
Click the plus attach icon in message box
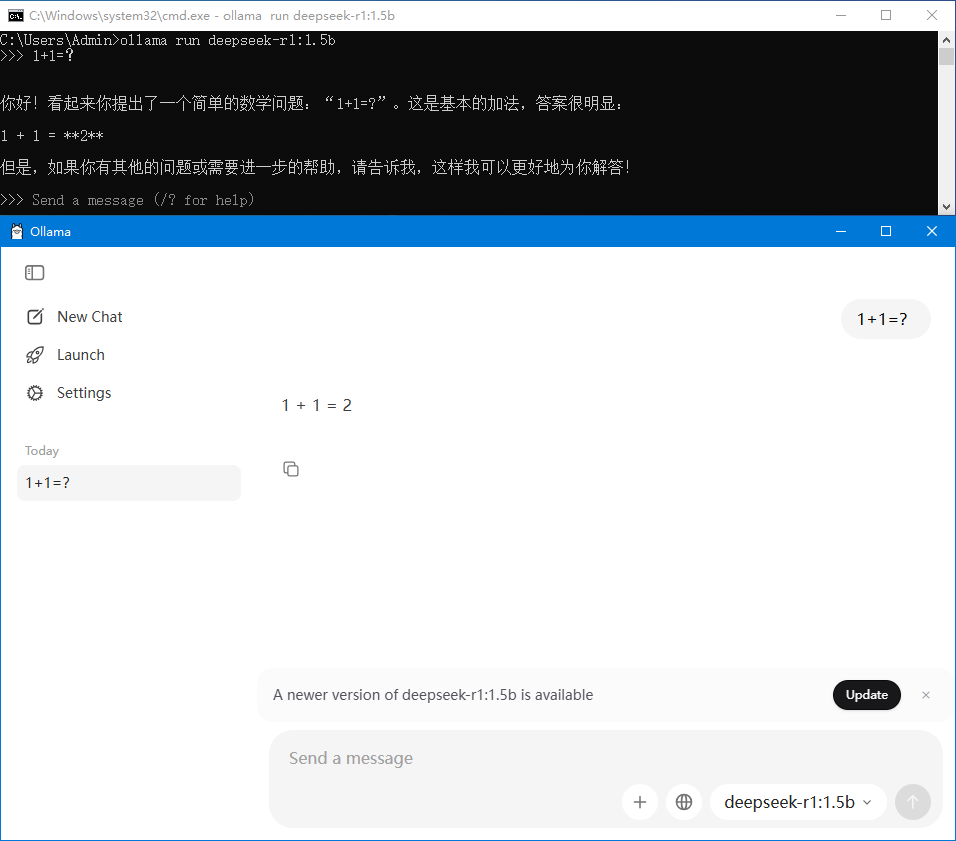(640, 802)
